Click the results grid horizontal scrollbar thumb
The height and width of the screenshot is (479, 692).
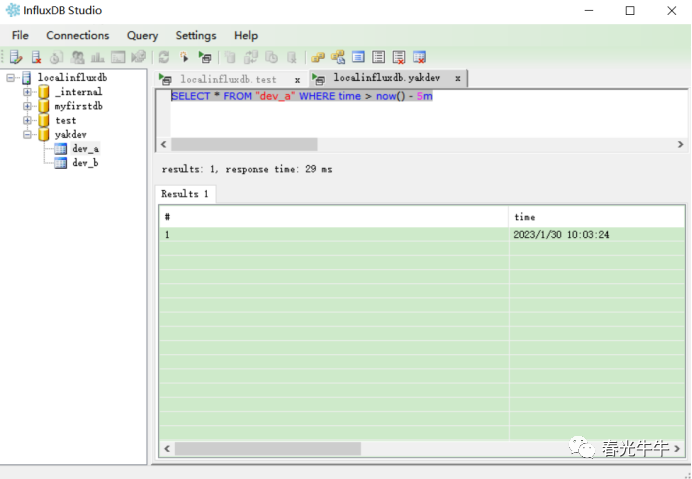point(268,449)
